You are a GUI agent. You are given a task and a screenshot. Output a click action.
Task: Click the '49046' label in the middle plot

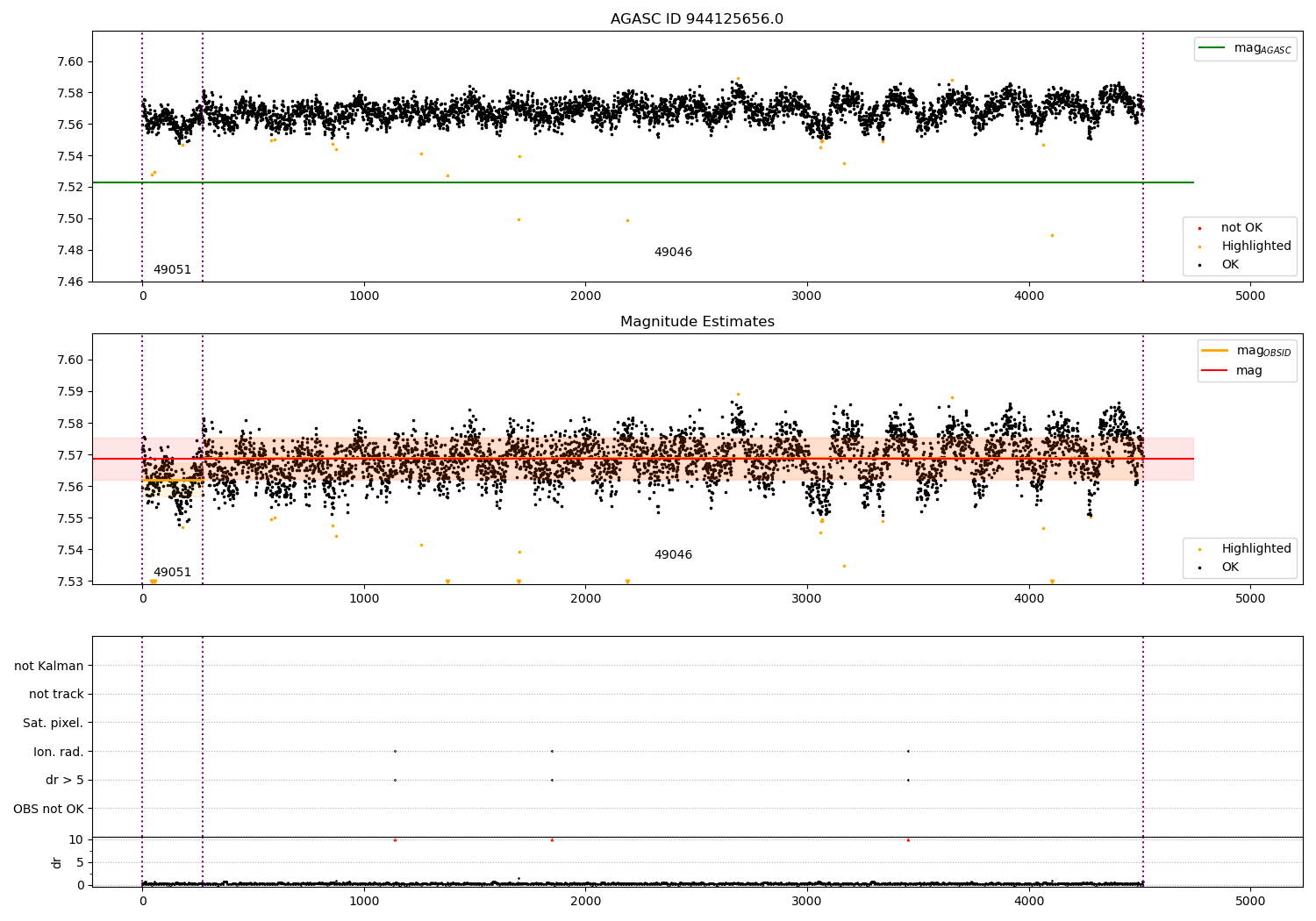tap(673, 555)
